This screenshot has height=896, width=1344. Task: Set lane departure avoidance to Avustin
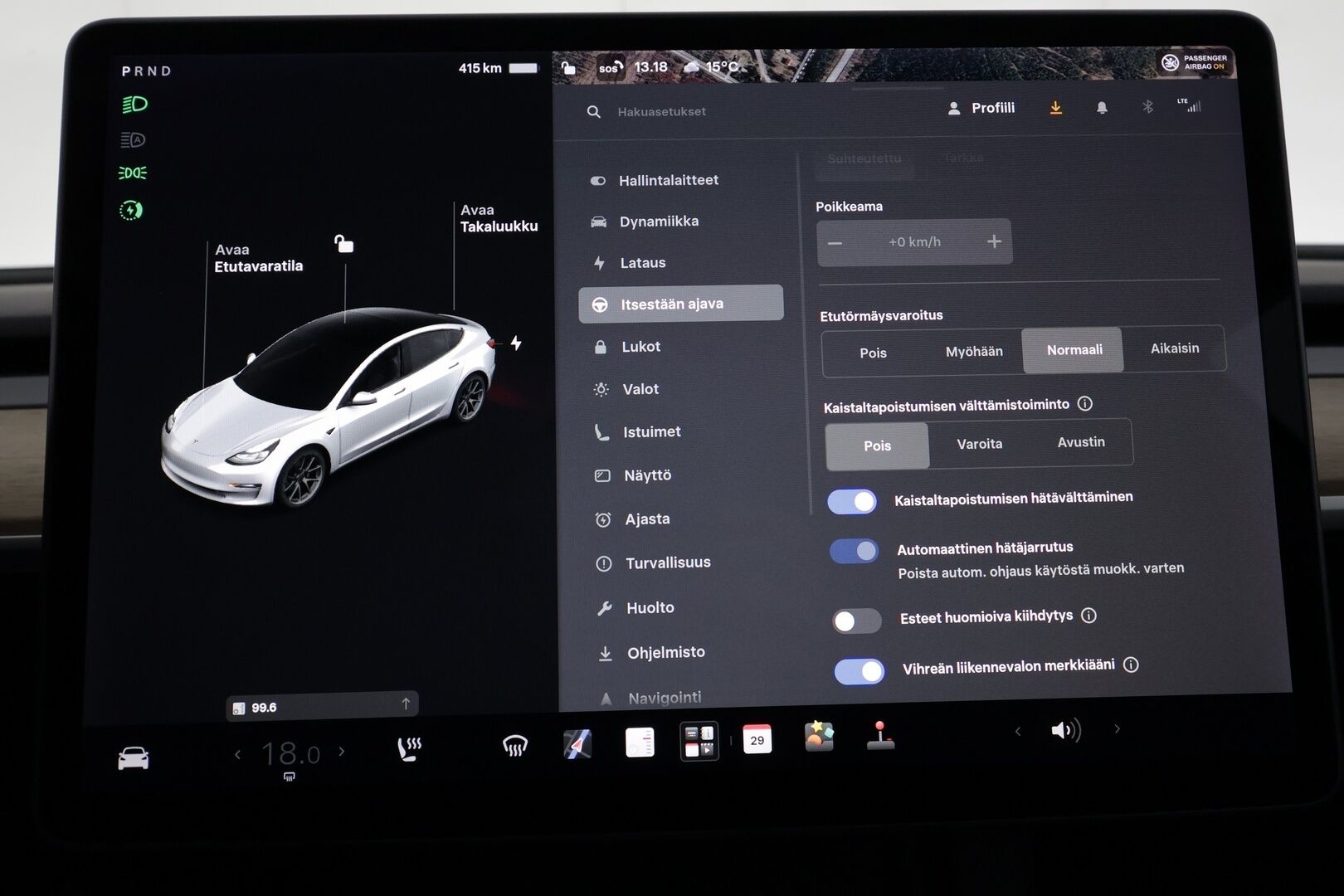click(1081, 442)
